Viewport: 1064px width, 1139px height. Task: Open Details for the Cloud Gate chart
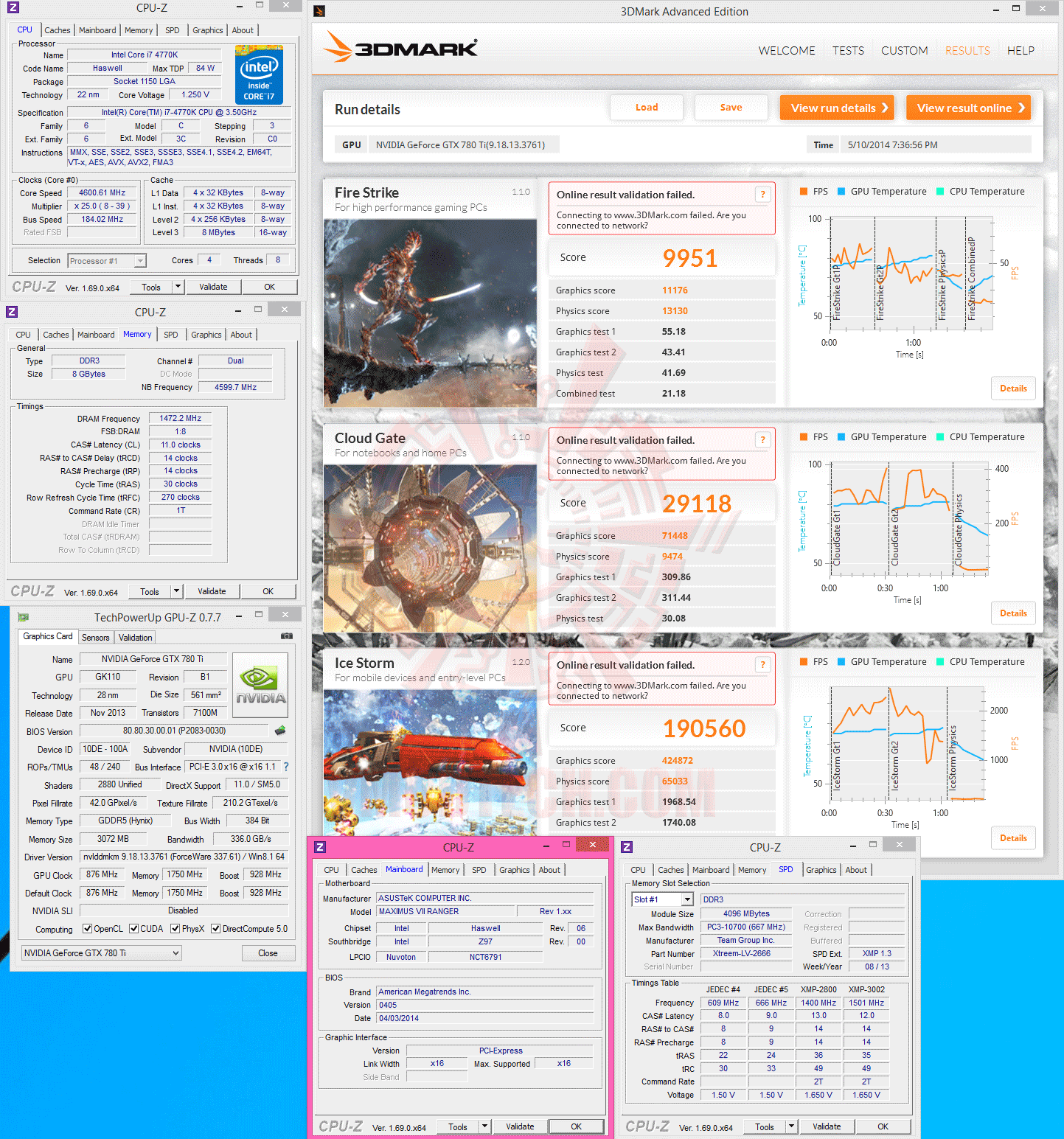coord(1013,613)
